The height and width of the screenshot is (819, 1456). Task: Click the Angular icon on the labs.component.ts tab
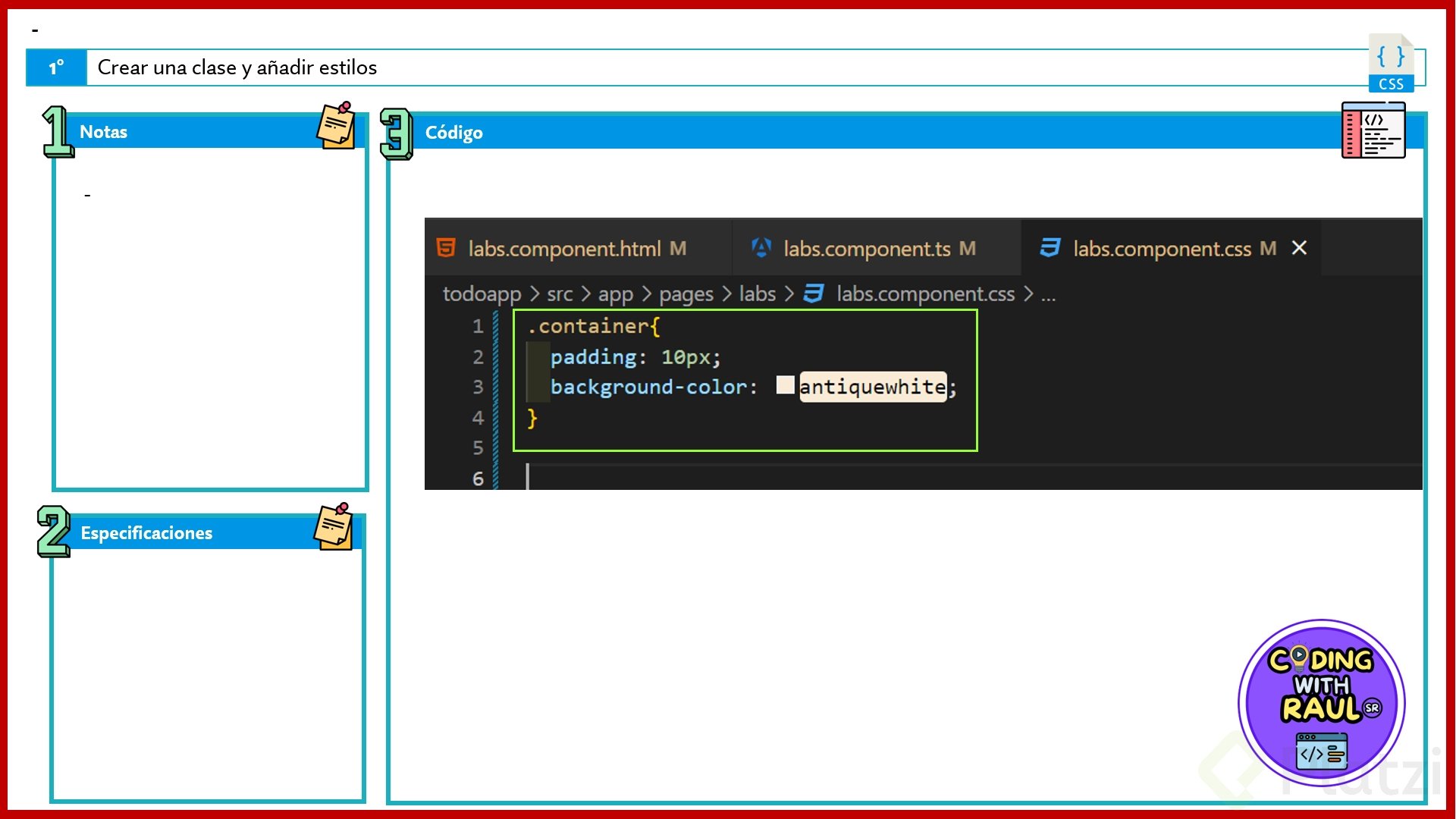(761, 248)
